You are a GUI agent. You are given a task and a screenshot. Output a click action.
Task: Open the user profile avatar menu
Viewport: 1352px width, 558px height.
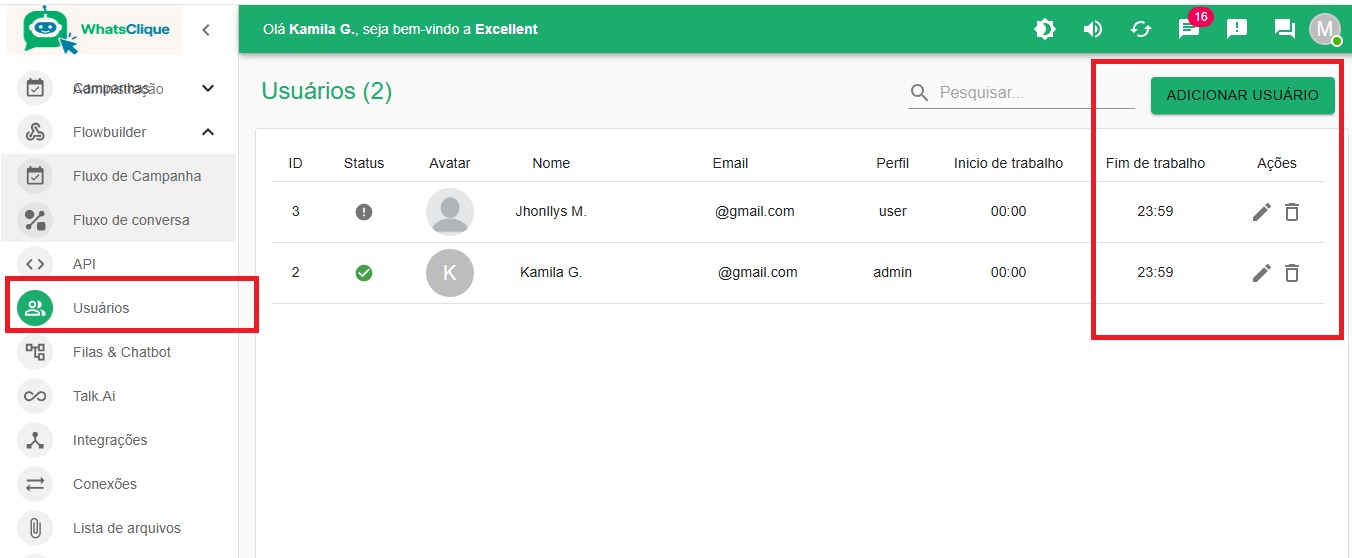(1325, 29)
